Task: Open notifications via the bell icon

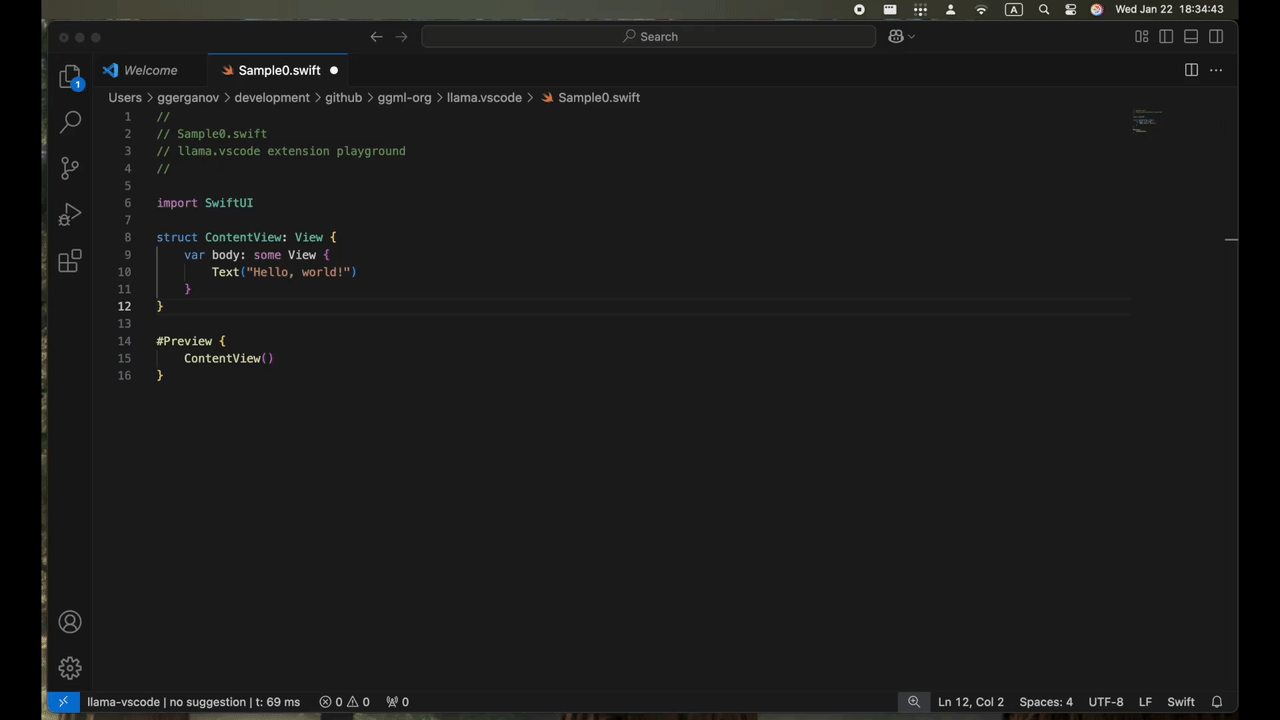Action: tap(1216, 701)
